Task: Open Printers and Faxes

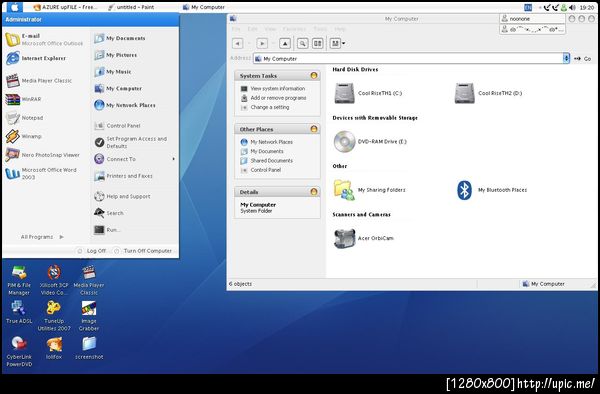Action: 123,176
